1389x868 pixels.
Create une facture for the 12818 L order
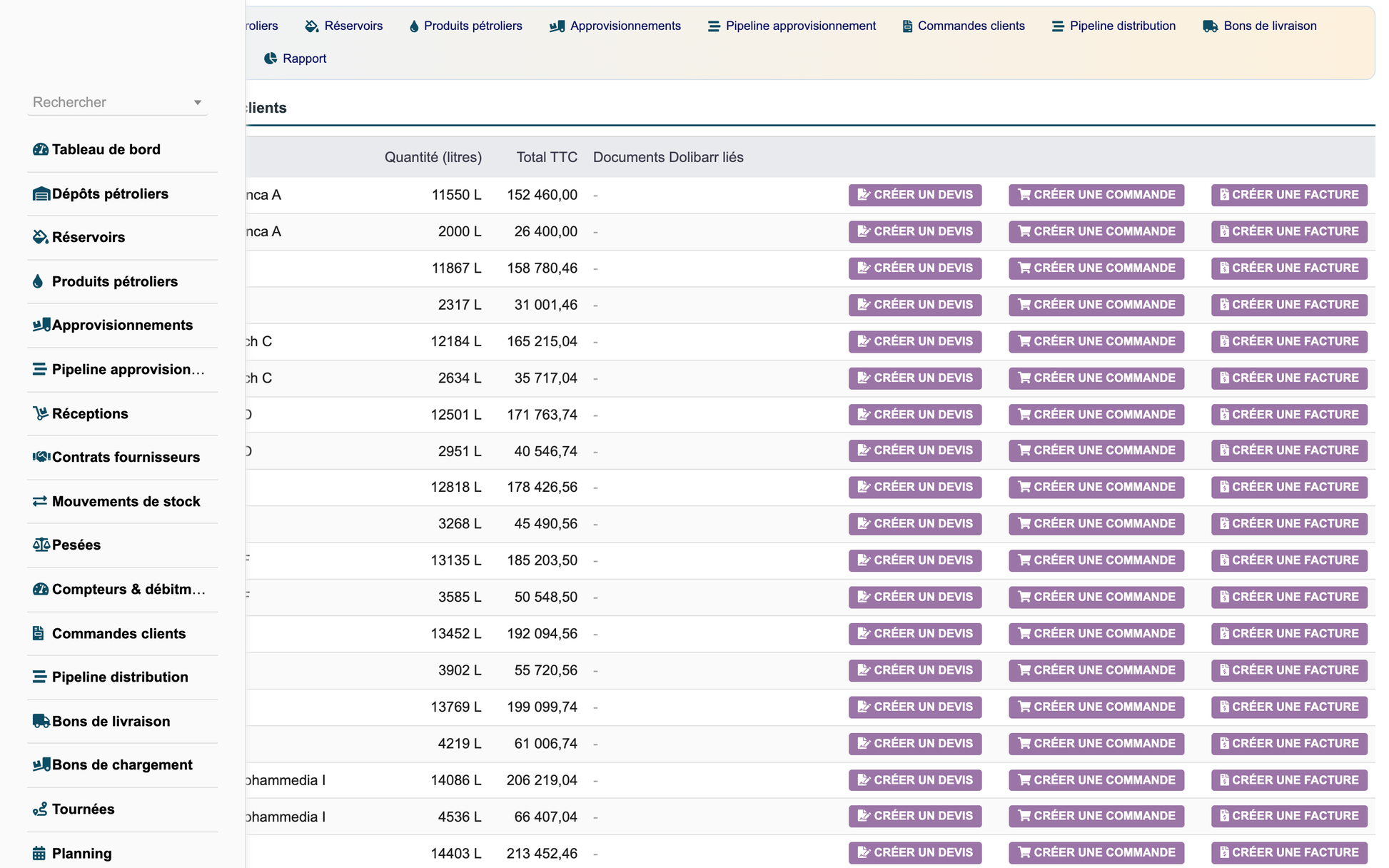1289,487
